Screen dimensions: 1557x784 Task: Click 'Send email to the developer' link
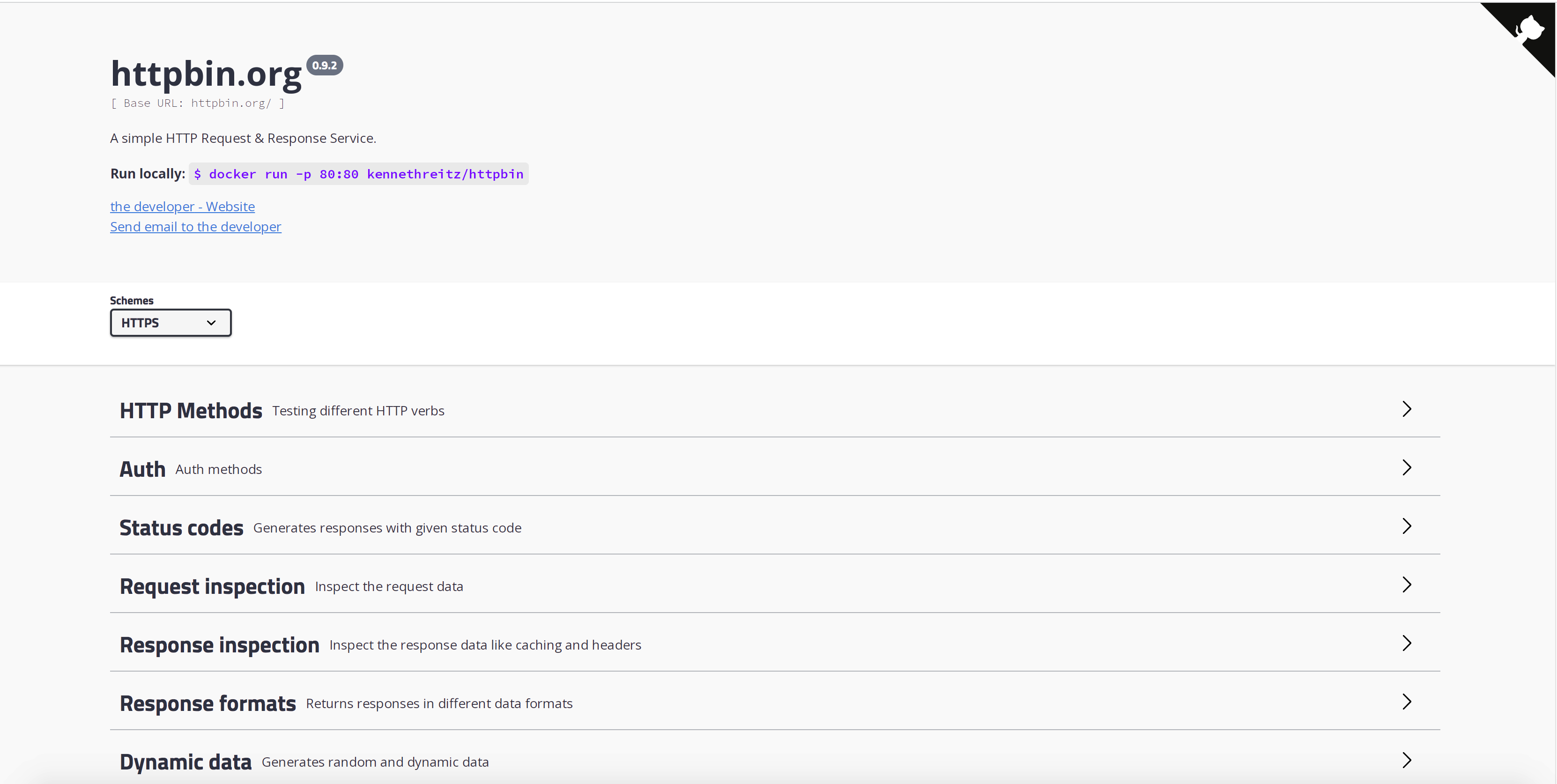pos(195,227)
